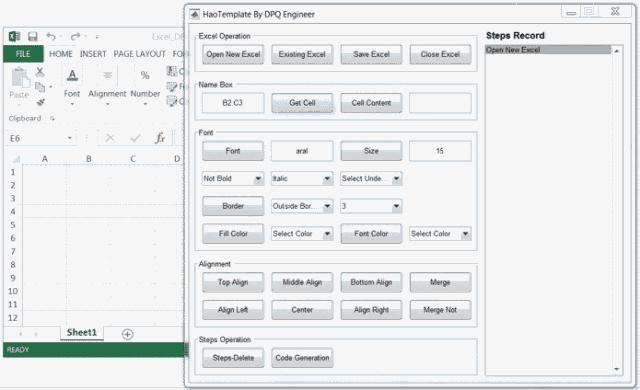Open the Alignment group icon in Excel ribbon
The height and width of the screenshot is (390, 640).
(x=107, y=75)
